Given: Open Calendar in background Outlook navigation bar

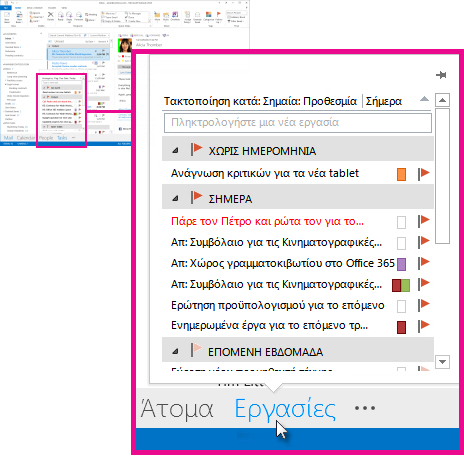Looking at the screenshot, I should (25, 138).
